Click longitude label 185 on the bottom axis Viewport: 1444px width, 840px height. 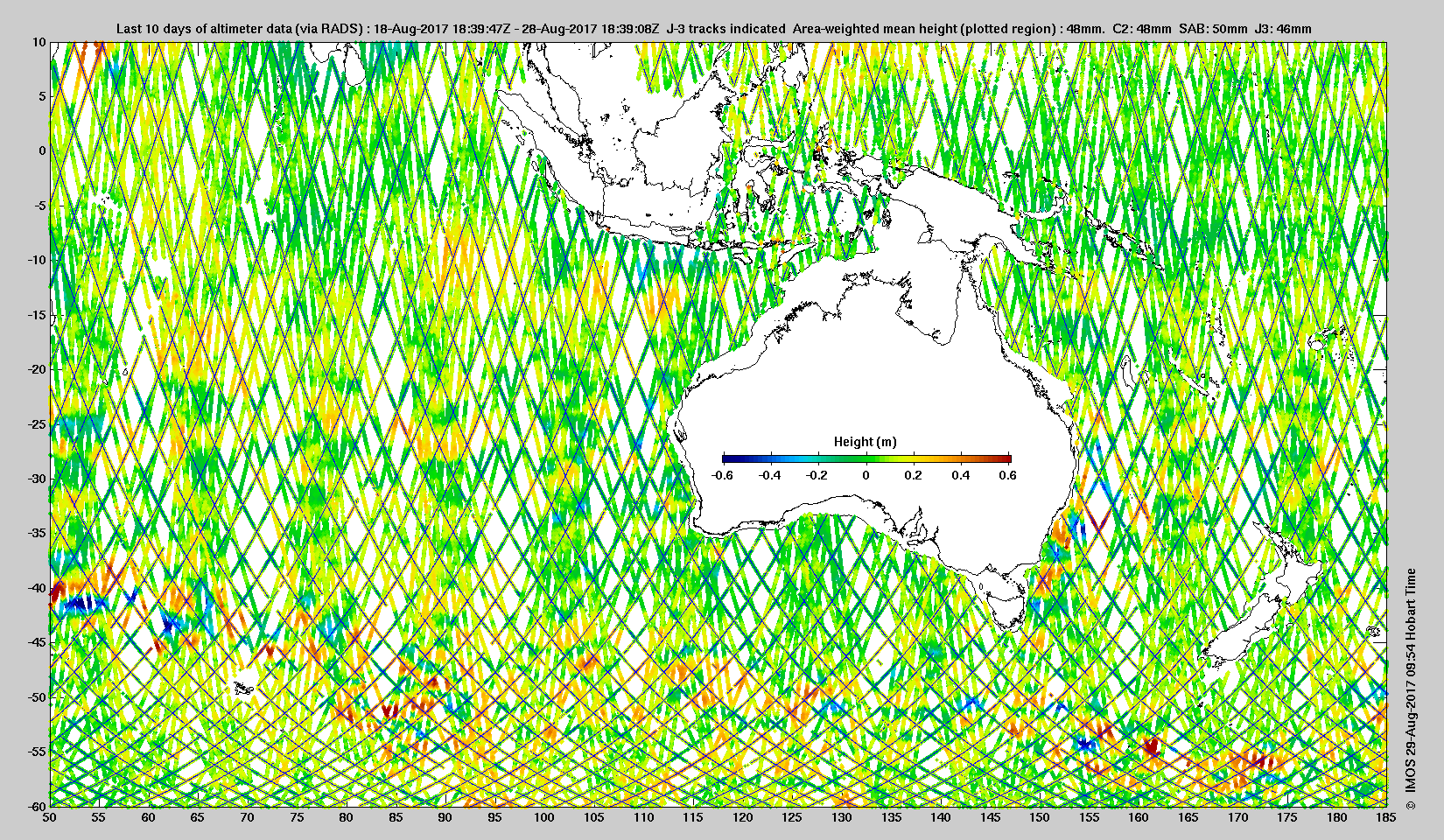(1386, 817)
